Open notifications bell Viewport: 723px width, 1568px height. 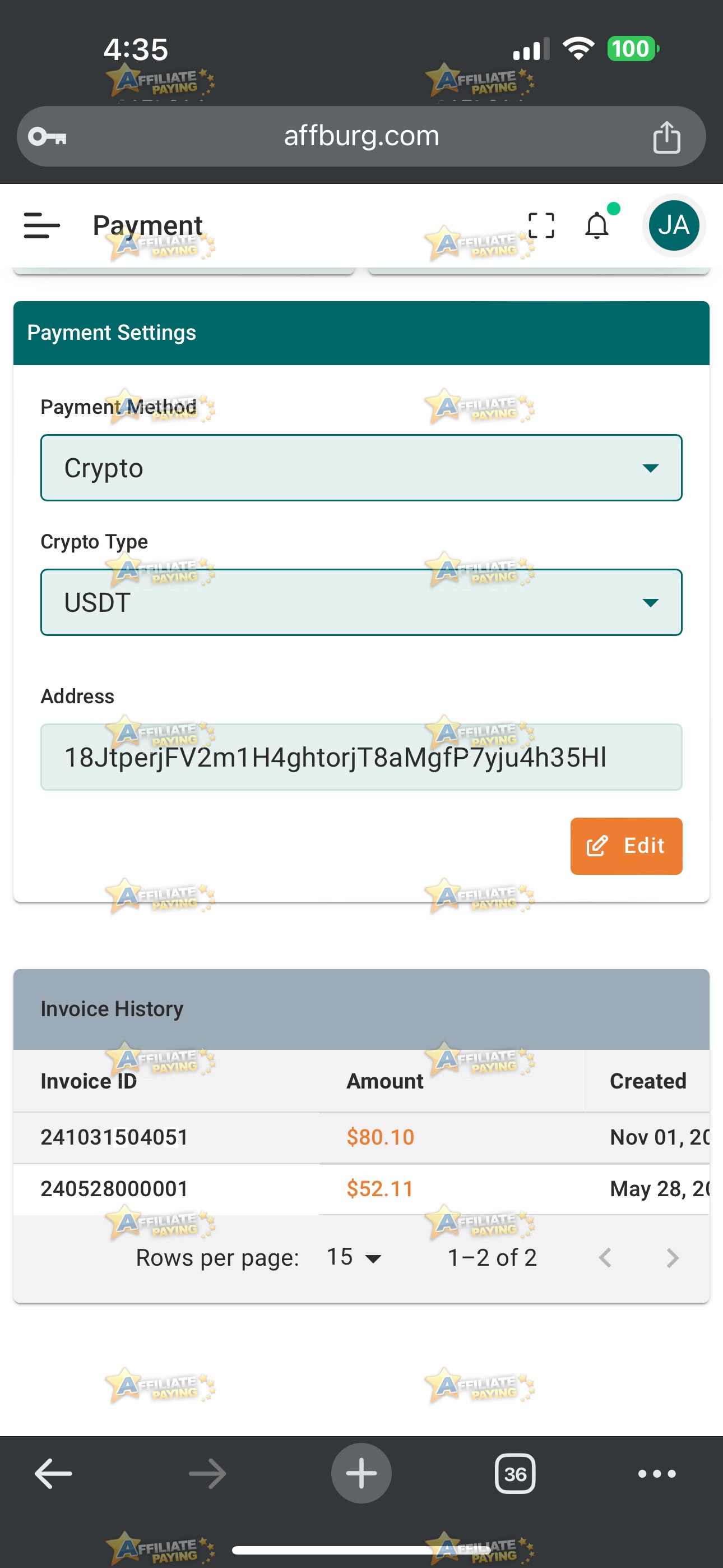[x=597, y=225]
